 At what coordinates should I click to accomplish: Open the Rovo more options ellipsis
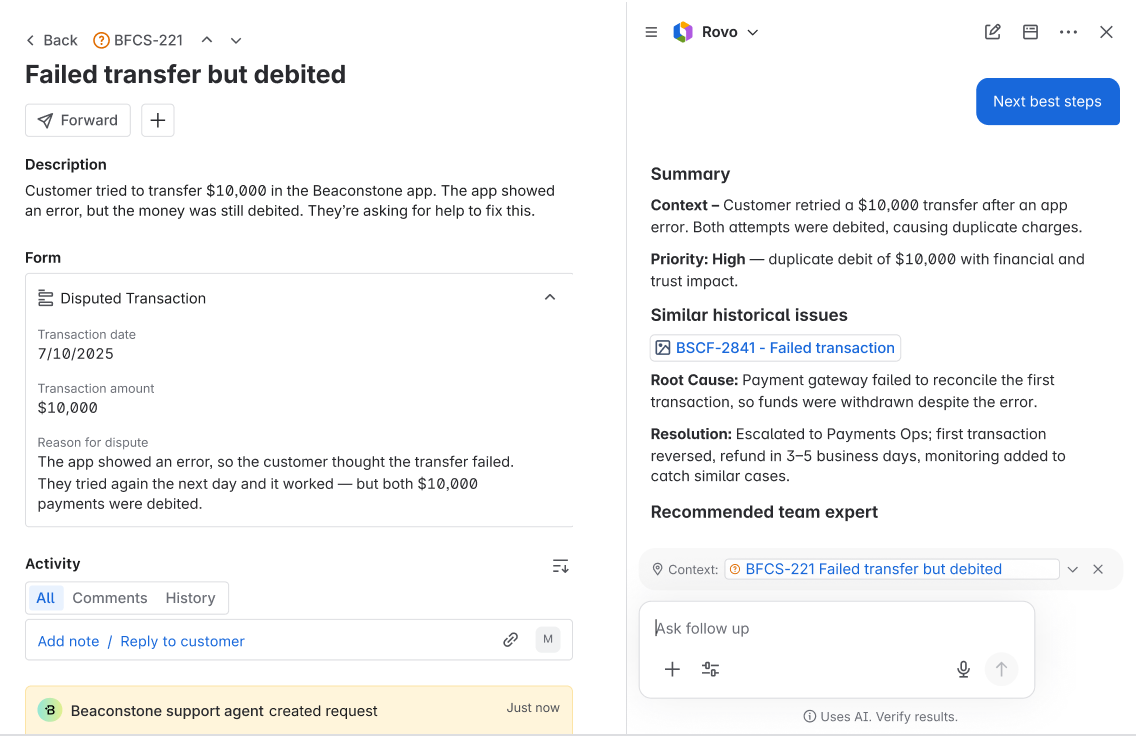(1068, 32)
